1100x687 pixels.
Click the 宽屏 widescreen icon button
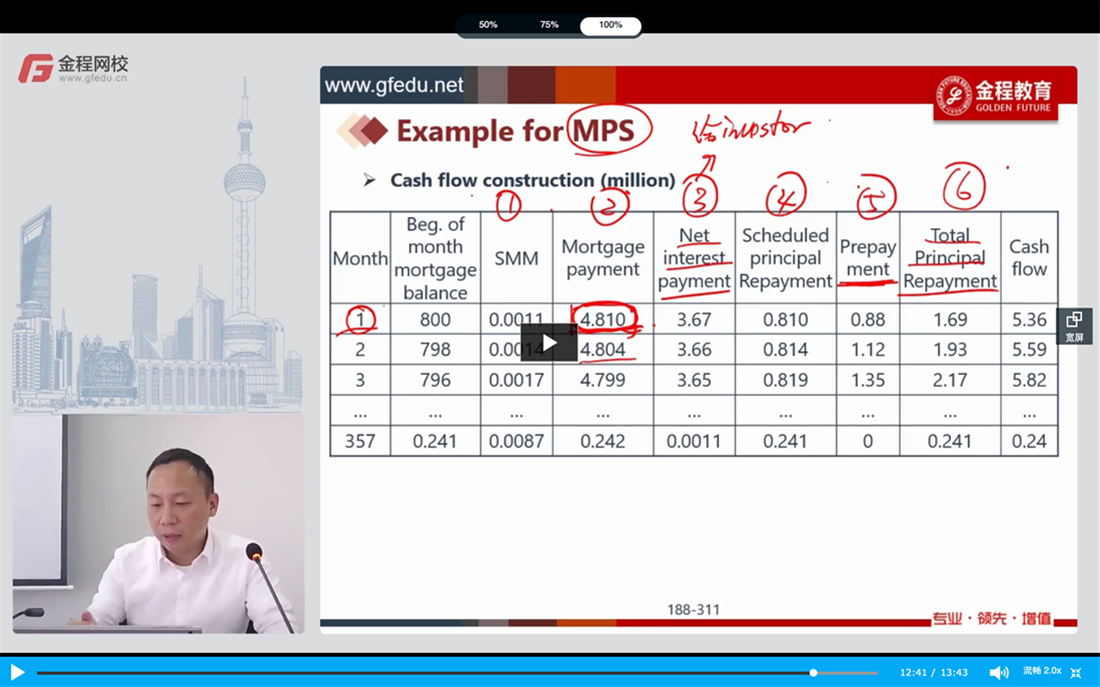(x=1074, y=326)
